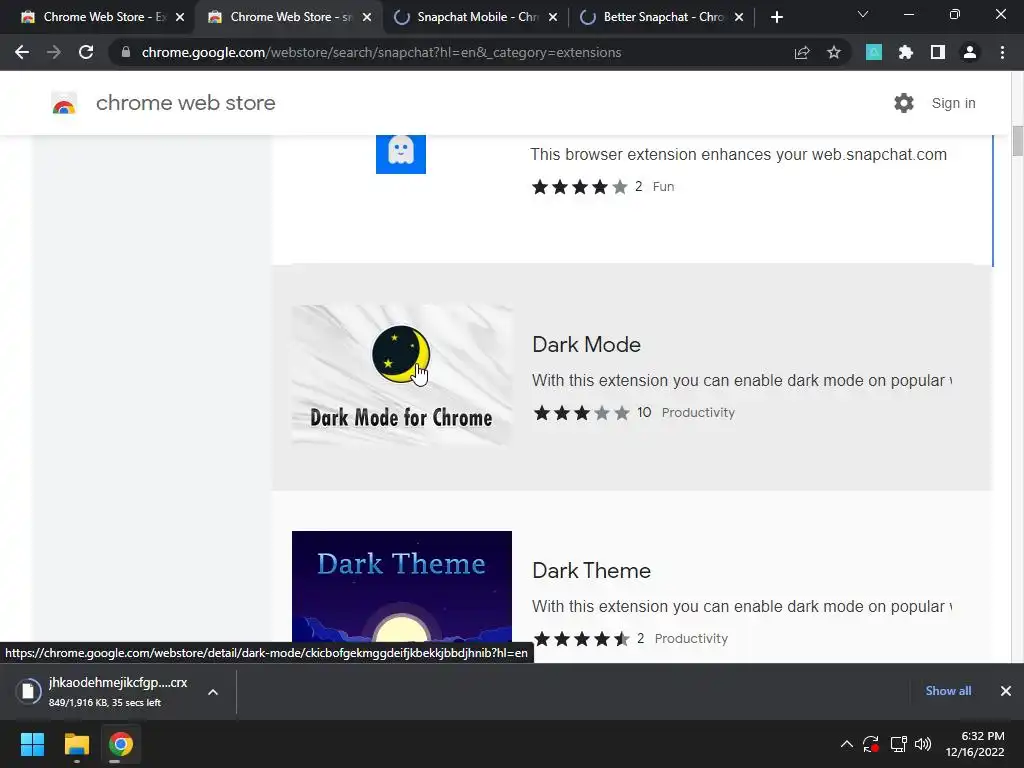Viewport: 1024px width, 768px height.
Task: Switch to the Snapchat Mobile tab
Action: click(477, 17)
